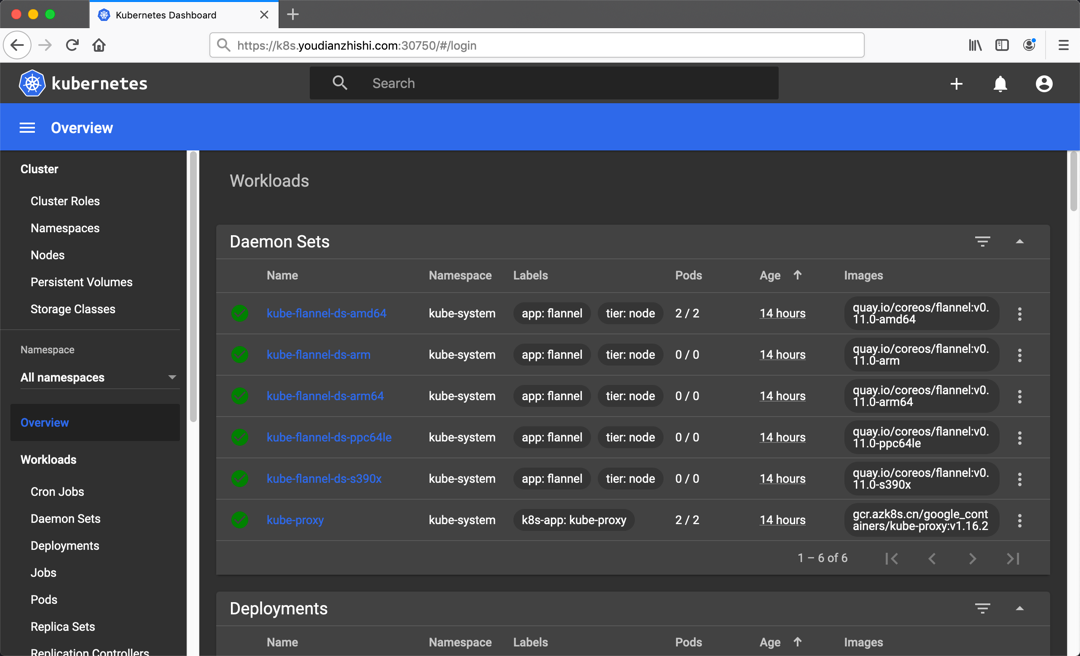Image resolution: width=1080 pixels, height=656 pixels.
Task: Open the notifications bell icon
Action: click(x=1000, y=83)
